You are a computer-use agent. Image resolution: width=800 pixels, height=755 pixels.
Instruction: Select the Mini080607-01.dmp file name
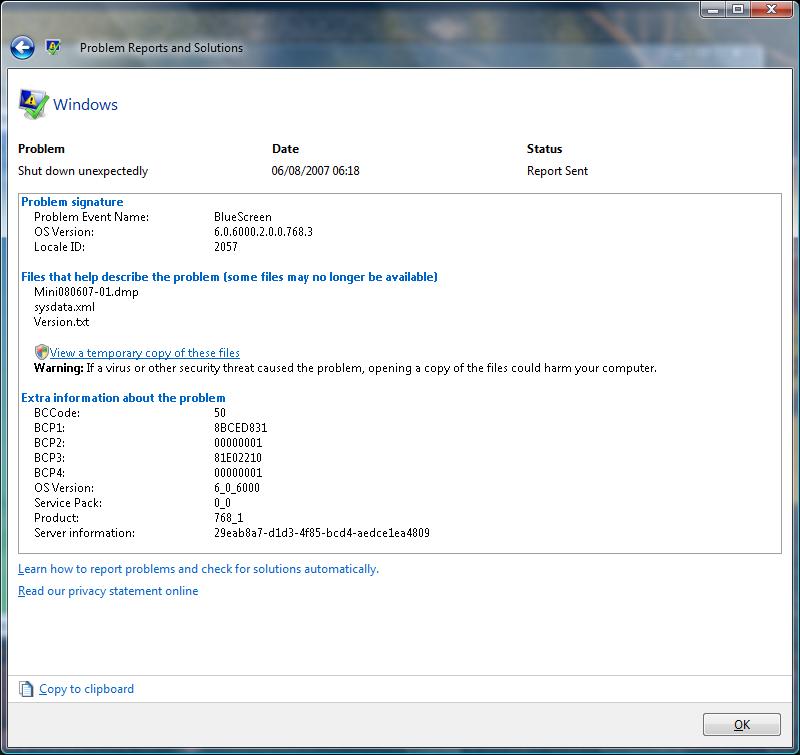[x=86, y=292]
